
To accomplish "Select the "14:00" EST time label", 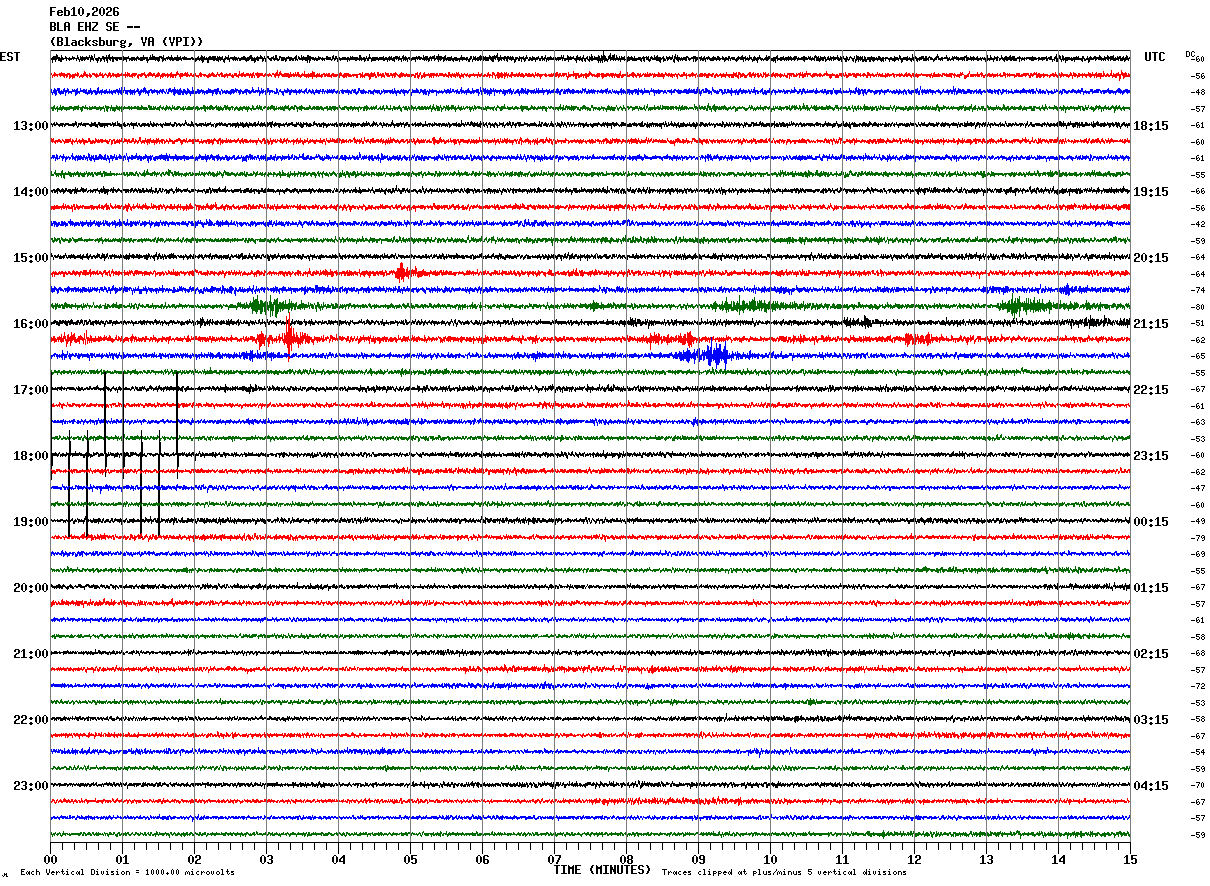I will 31,192.
